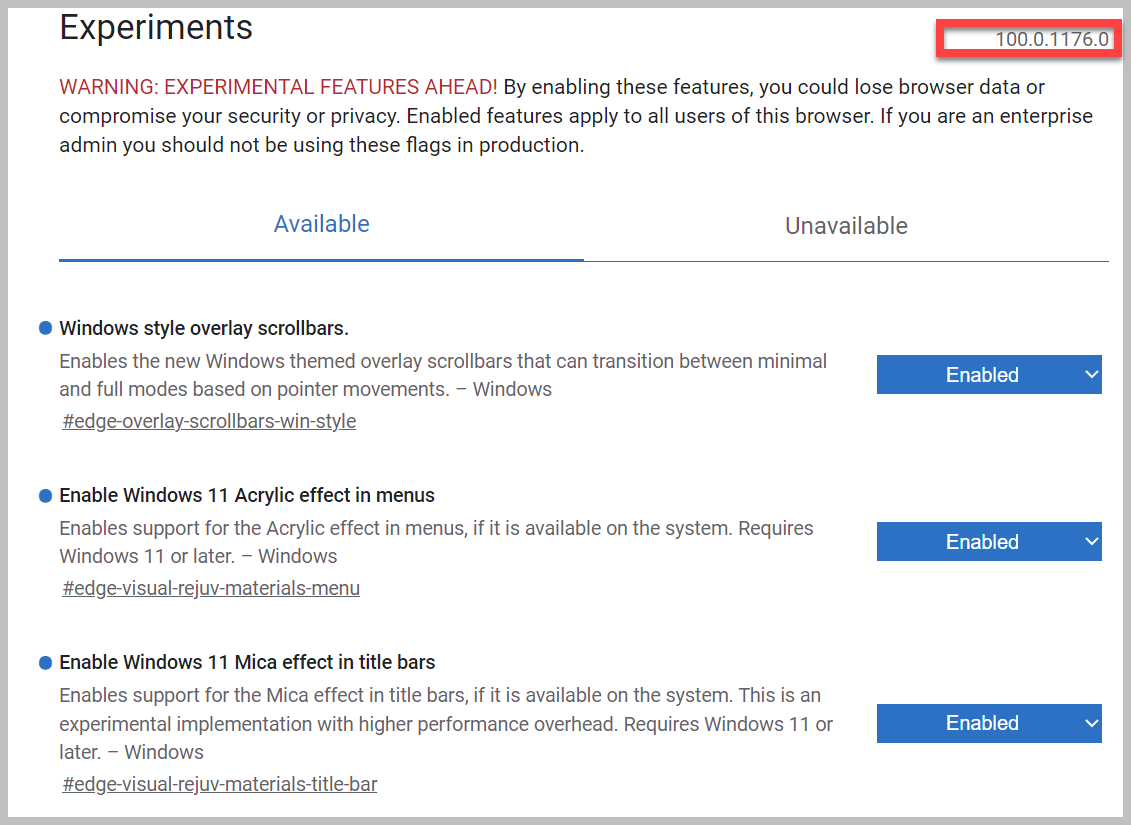Click blue dot beside Mica effect flag
The image size is (1131, 825).
(45, 662)
